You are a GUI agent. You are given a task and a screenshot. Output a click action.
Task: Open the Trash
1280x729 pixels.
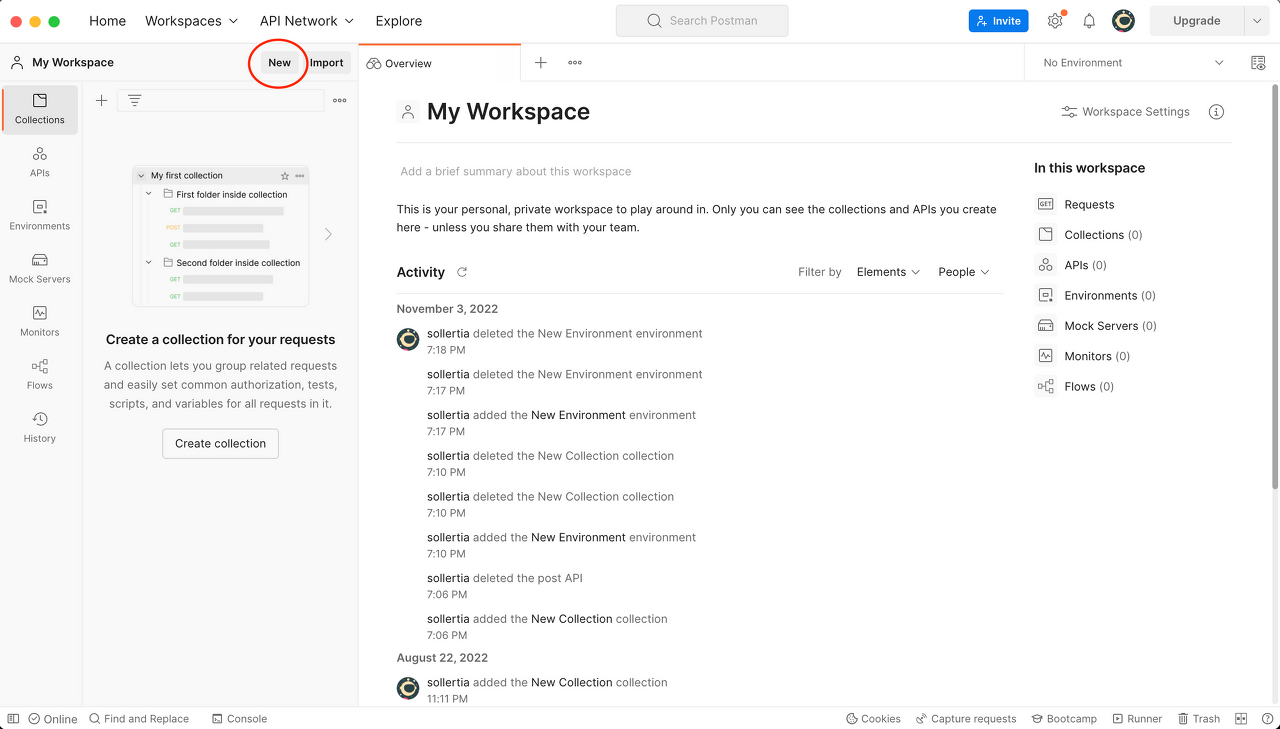click(x=1199, y=718)
